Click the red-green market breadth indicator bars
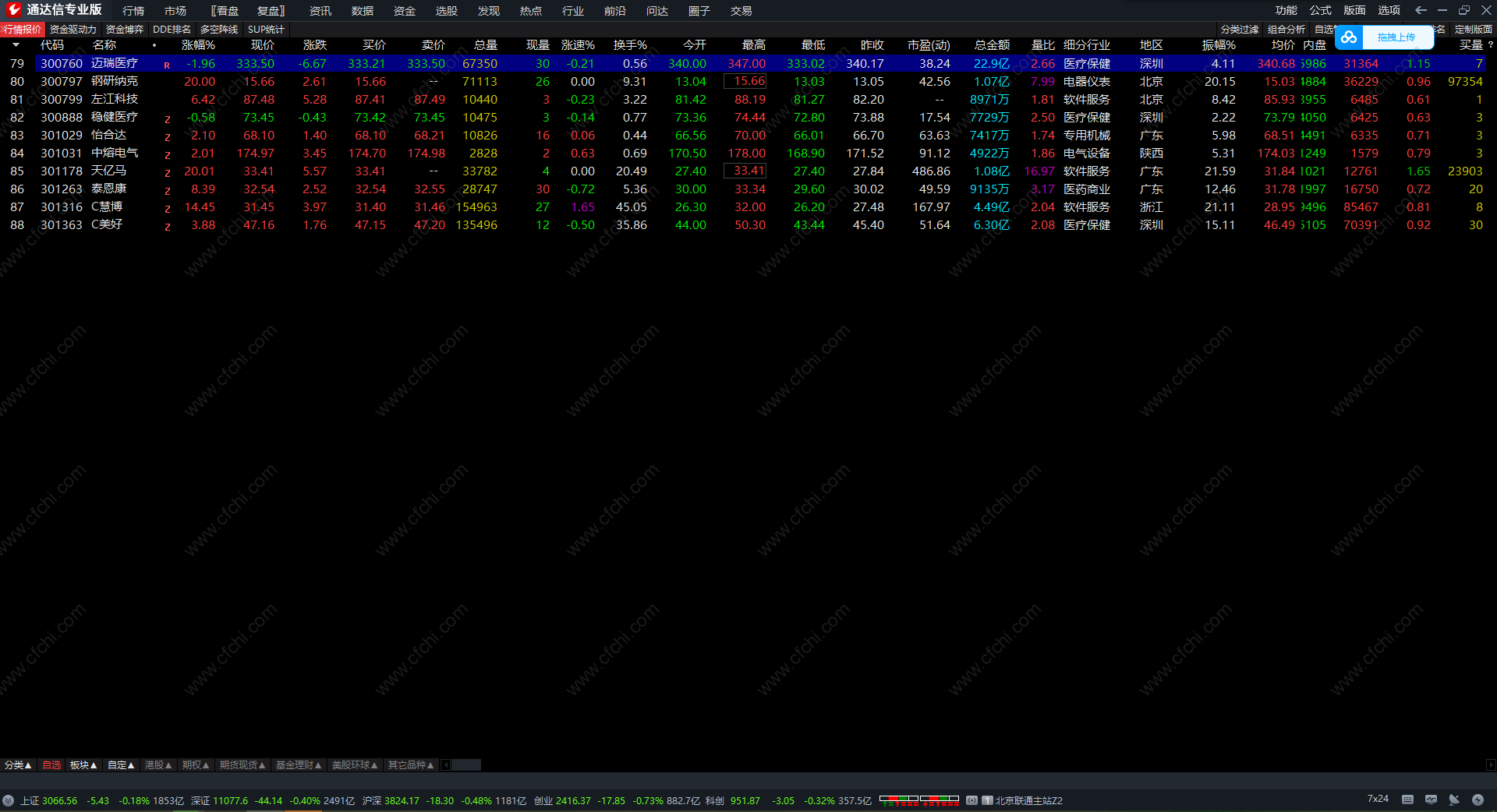Viewport: 1497px width, 812px height. click(919, 800)
